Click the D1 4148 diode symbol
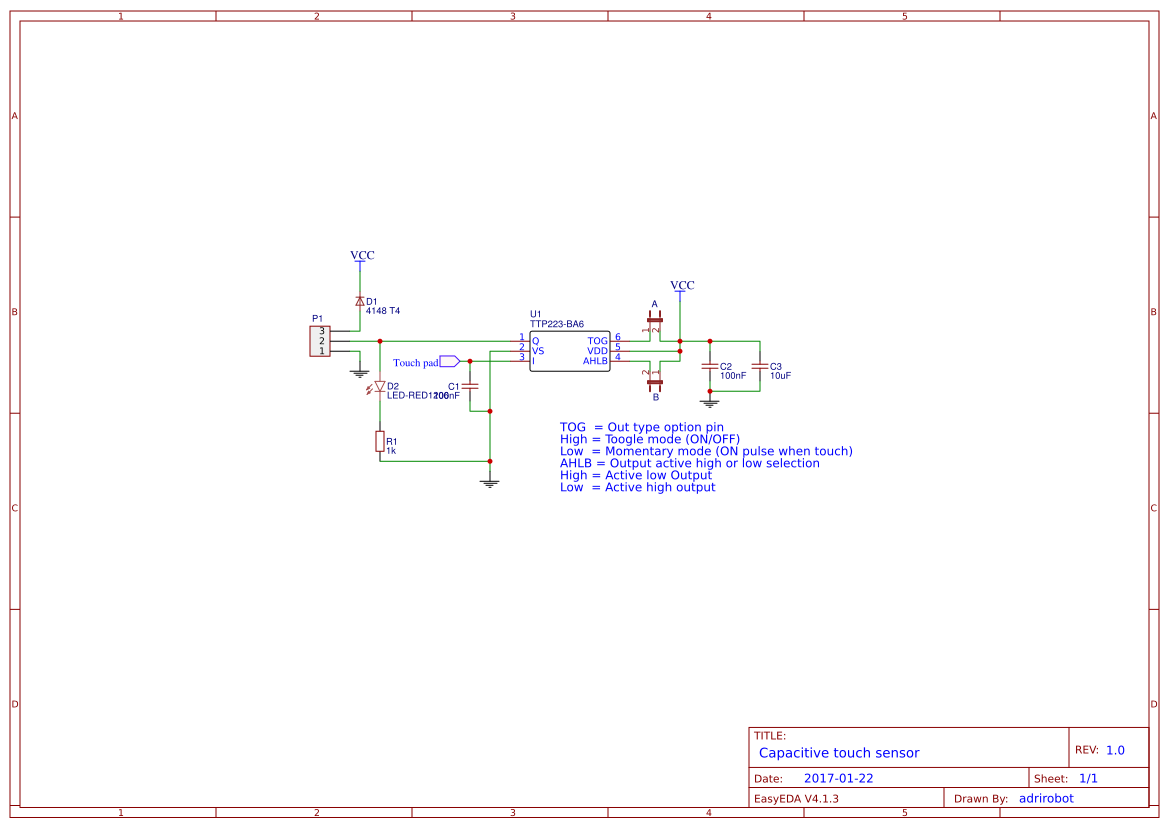This screenshot has width=1169, height=828. tap(360, 301)
